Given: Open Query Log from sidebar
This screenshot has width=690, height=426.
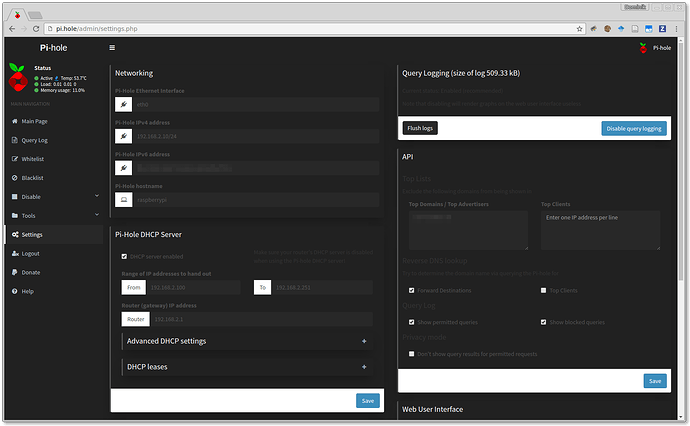Looking at the screenshot, I should [x=34, y=140].
